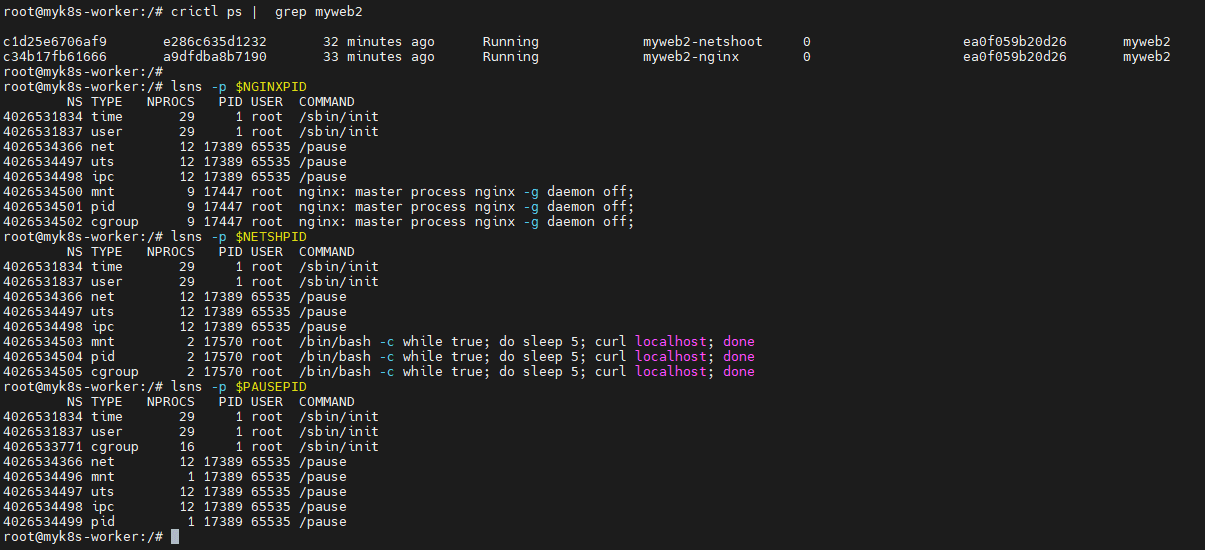Click the $NETSHPID variable in lsns command
The image size is (1205, 550).
pyautogui.click(x=271, y=237)
